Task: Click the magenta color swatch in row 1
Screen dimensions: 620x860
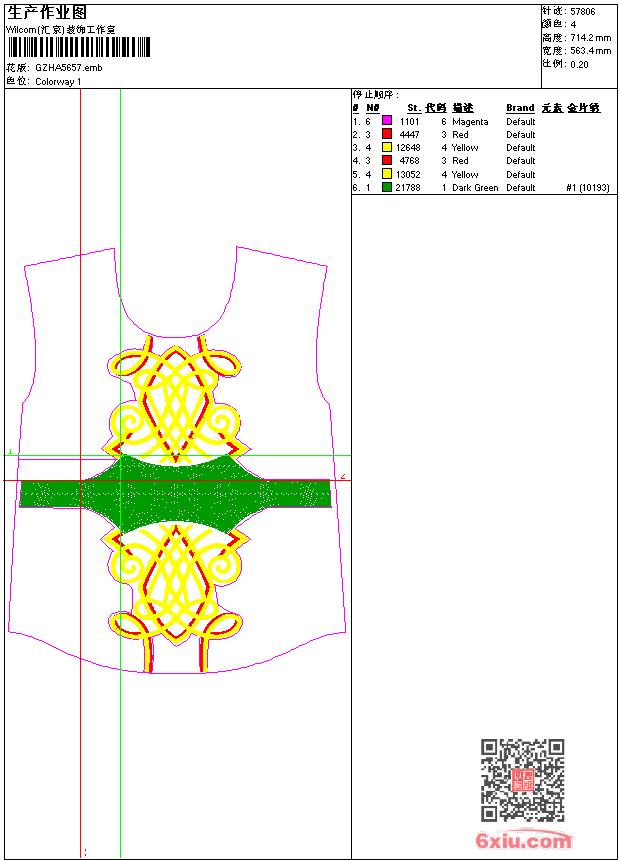Action: 387,121
